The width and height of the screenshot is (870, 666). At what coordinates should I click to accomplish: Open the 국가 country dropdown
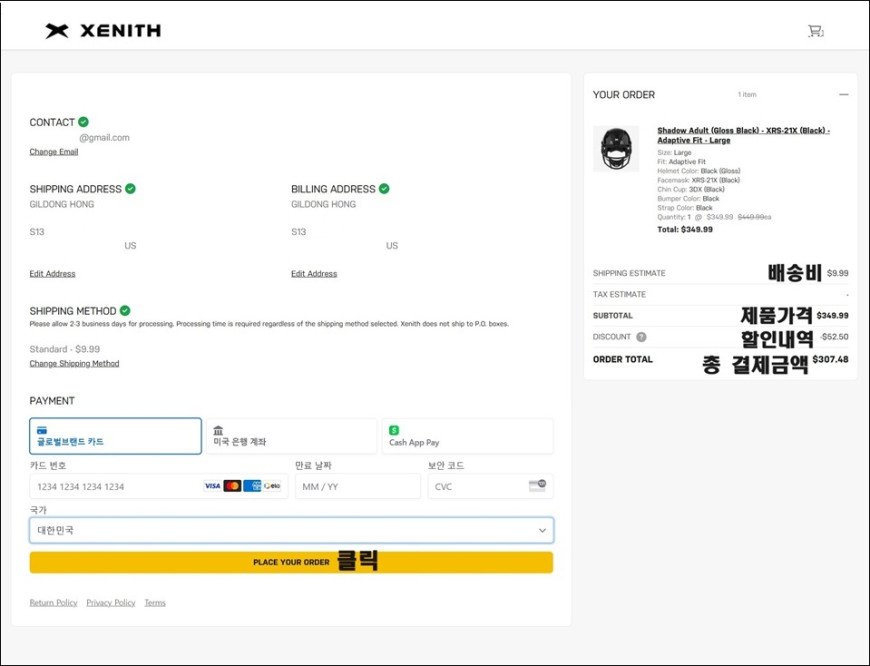point(291,531)
